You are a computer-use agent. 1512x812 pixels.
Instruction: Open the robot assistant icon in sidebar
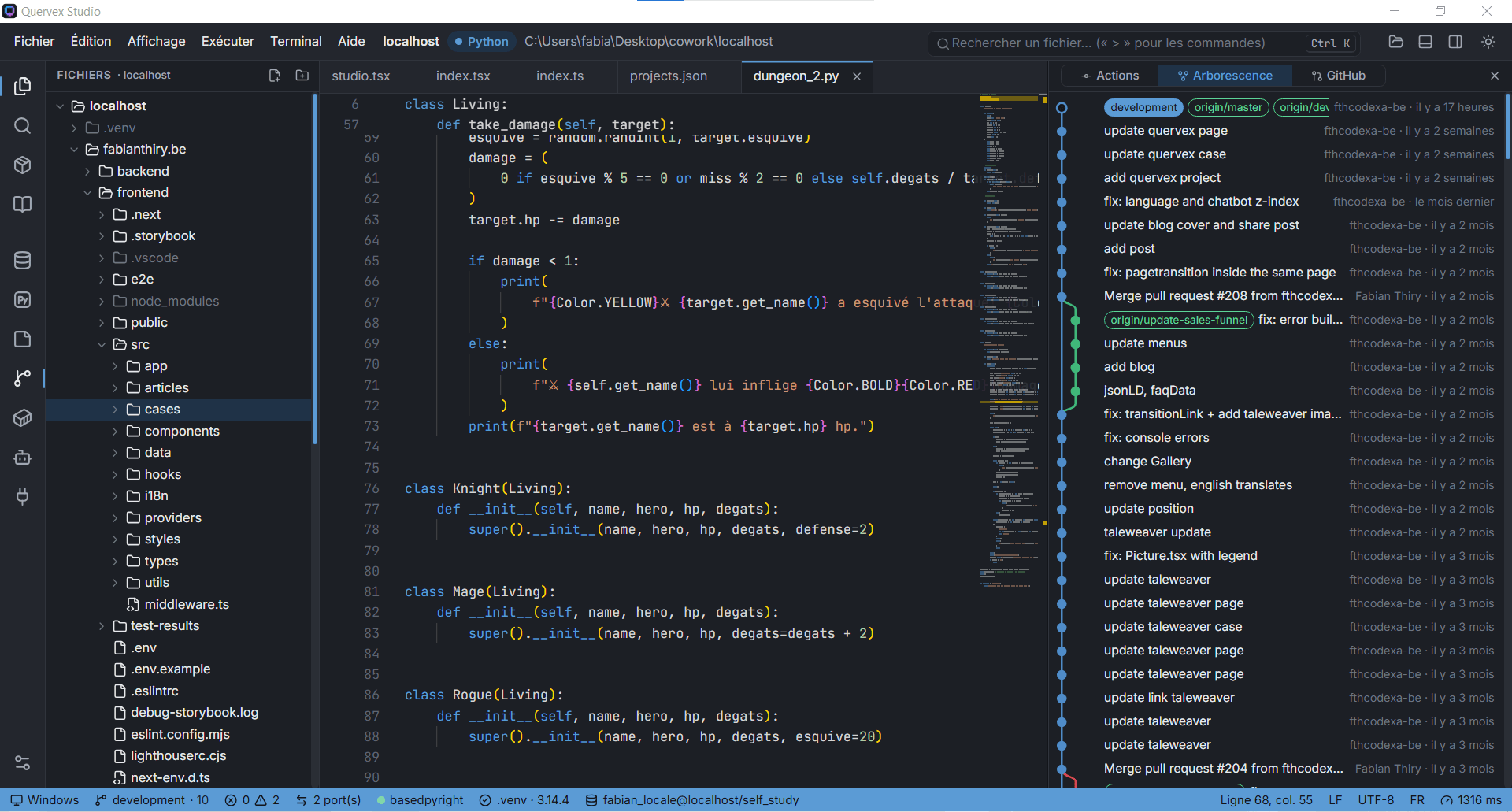[23, 457]
